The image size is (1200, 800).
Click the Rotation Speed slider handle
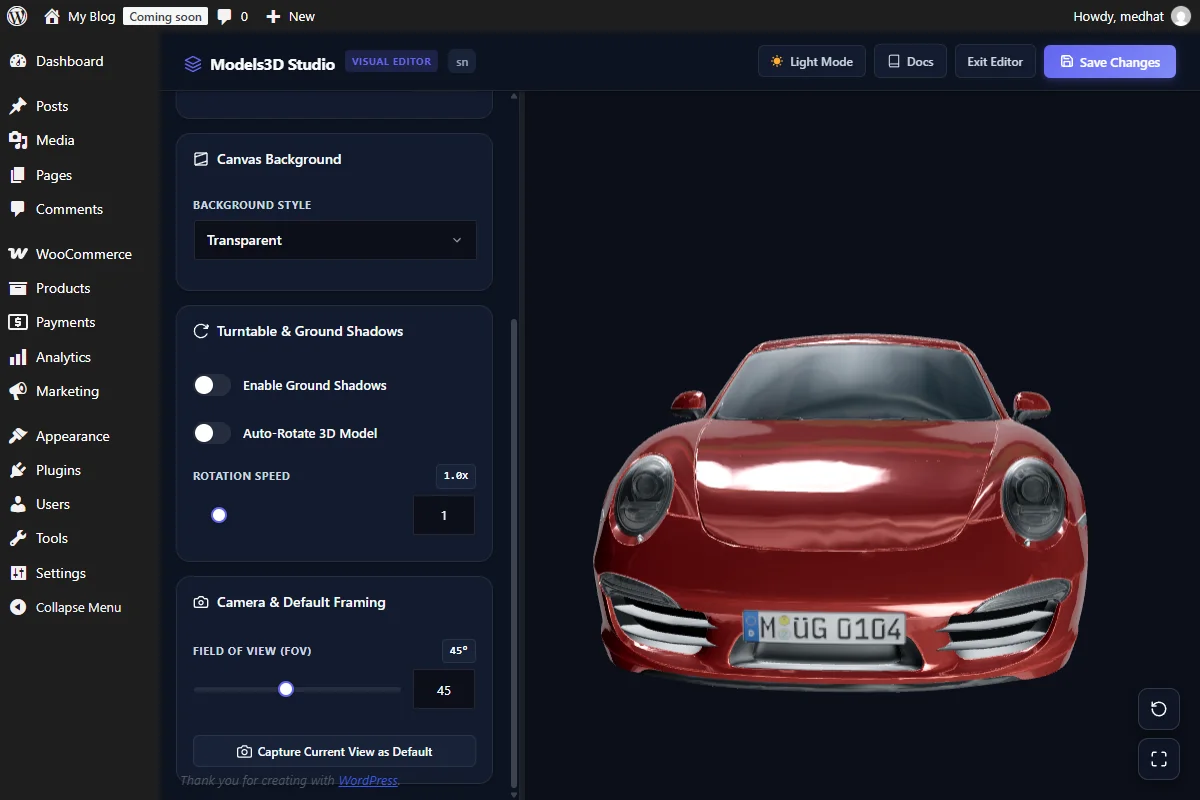point(219,515)
